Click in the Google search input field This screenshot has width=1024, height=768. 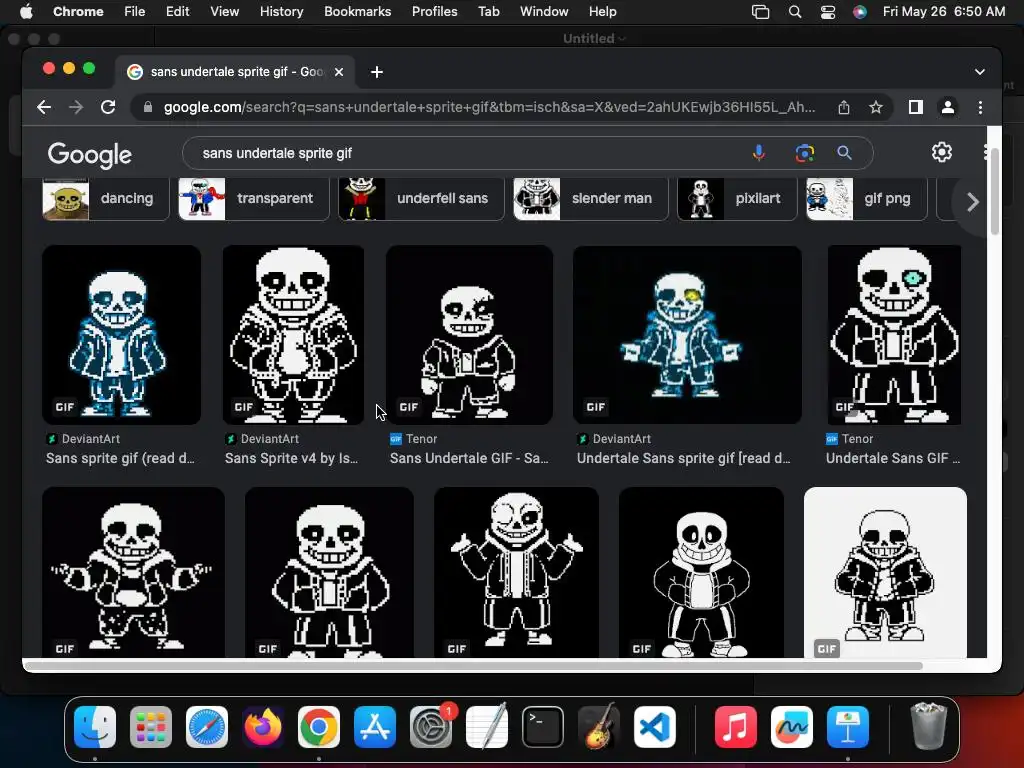click(x=470, y=153)
